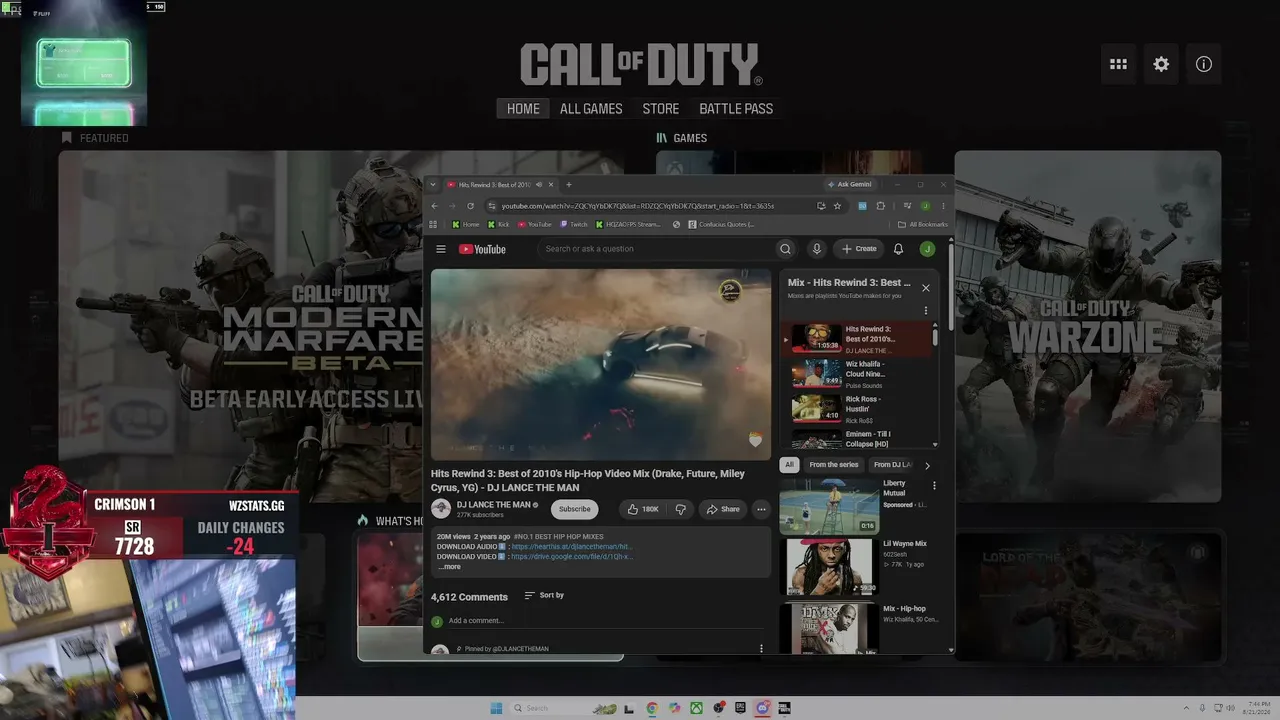This screenshot has width=1280, height=720.
Task: Select the From the series chip
Action: (833, 465)
